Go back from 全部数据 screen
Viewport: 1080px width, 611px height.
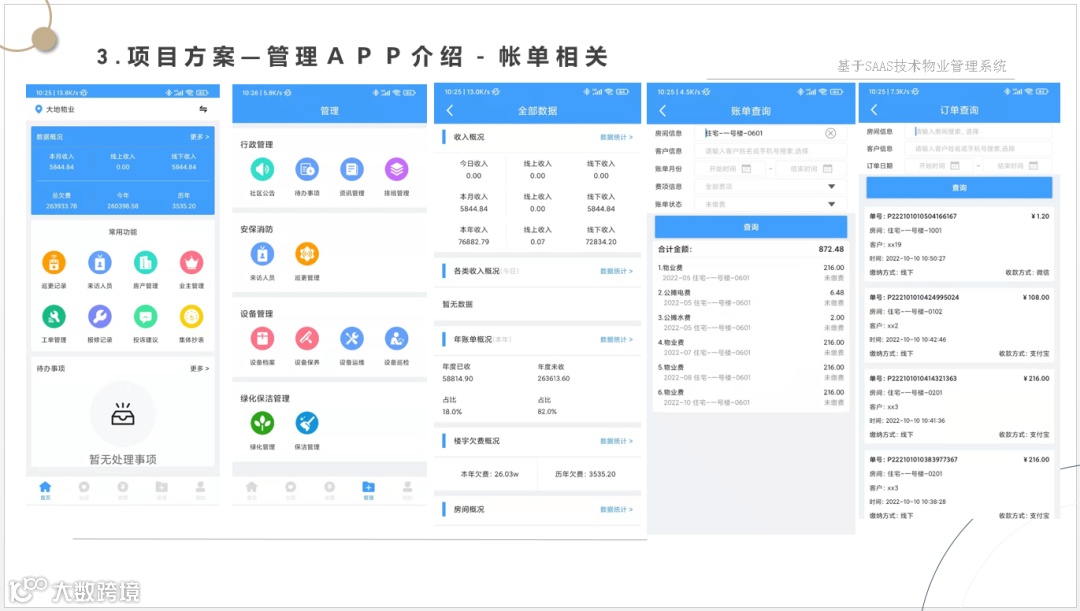point(450,110)
